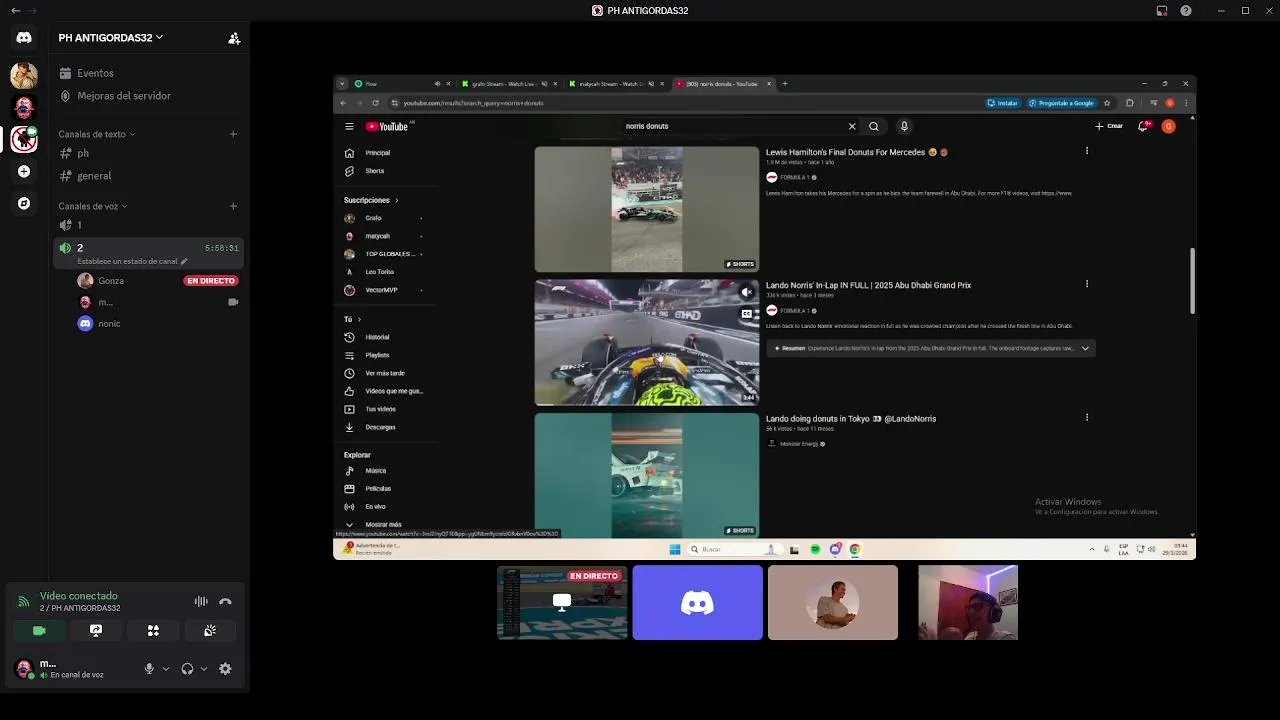The width and height of the screenshot is (1280, 720).
Task: Click the YouTube Crear button
Action: pos(1109,126)
